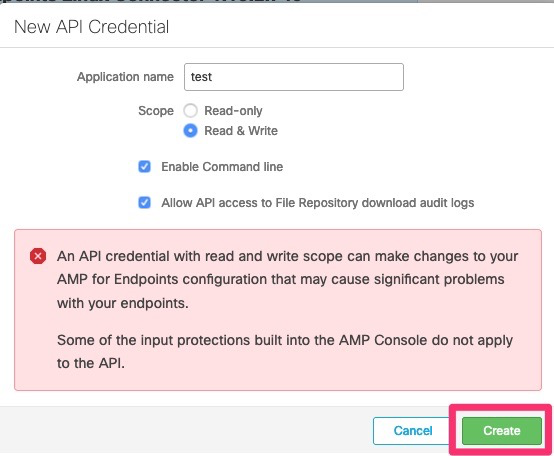Click the File Repository download audit logs label
Screen dimensions: 554x456
pos(318,203)
